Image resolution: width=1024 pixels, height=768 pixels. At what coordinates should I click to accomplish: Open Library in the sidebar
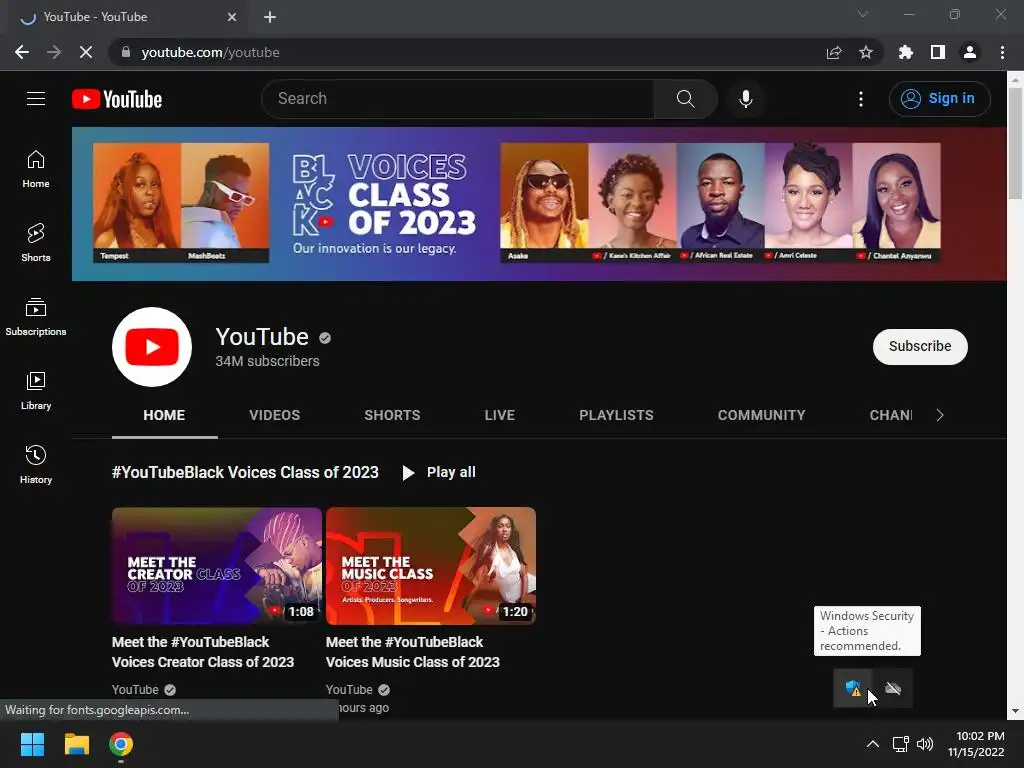tap(36, 391)
